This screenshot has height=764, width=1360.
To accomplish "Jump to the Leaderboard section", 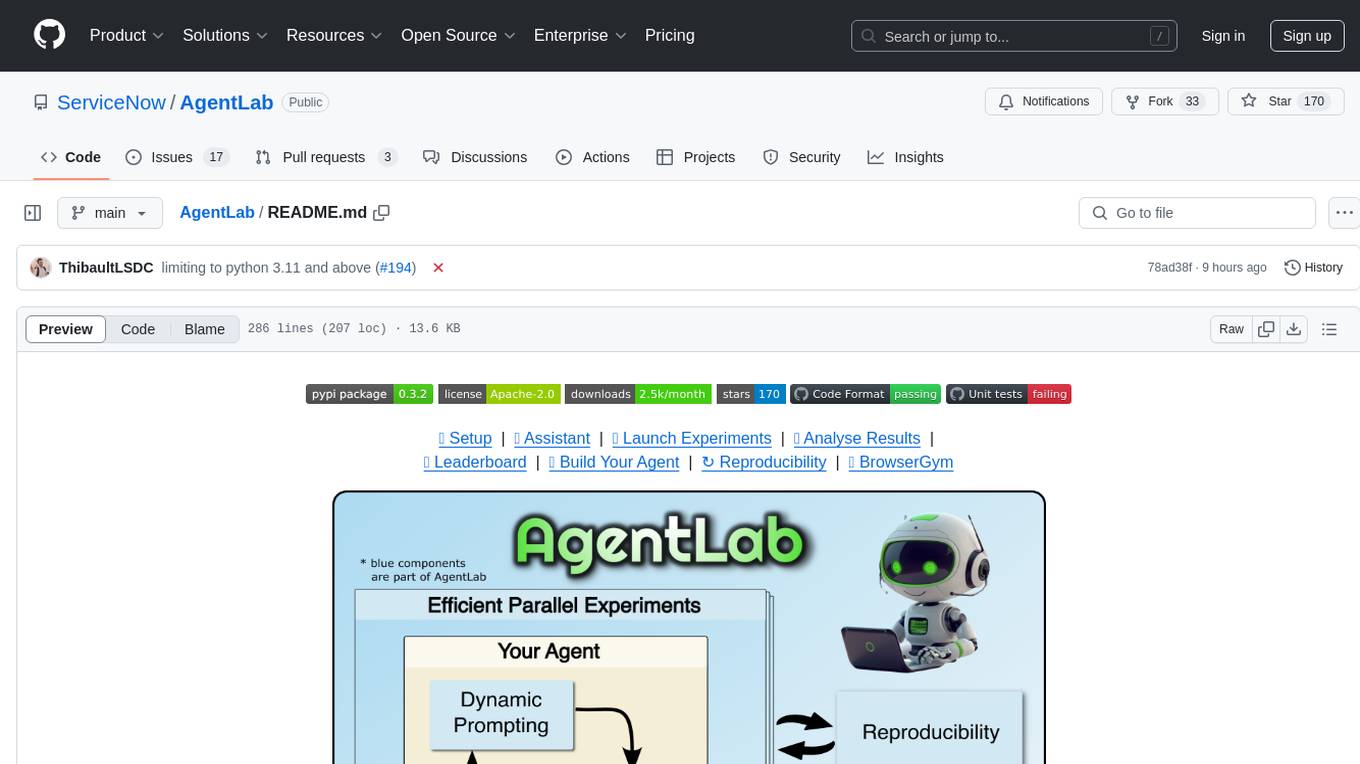I will 475,462.
